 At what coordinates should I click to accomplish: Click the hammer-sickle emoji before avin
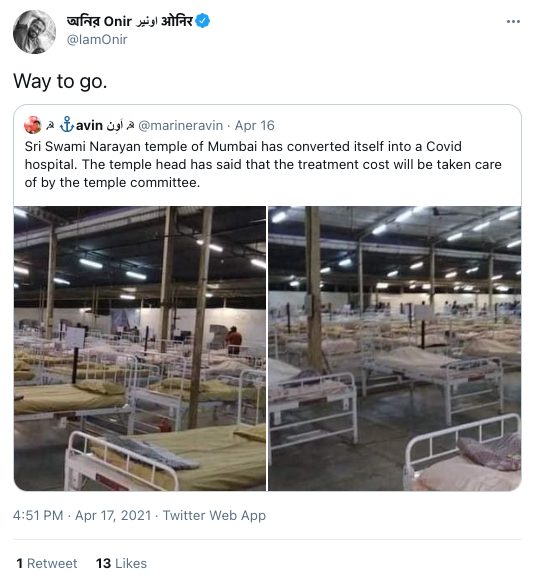(50, 126)
